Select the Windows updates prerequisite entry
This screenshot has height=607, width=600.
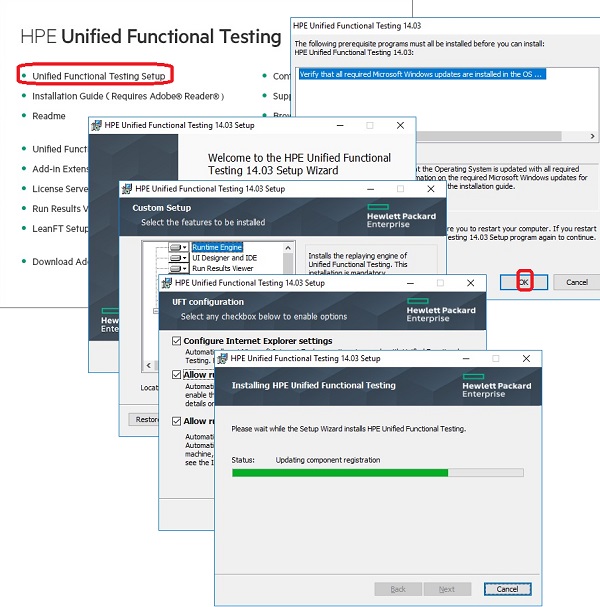[x=422, y=74]
